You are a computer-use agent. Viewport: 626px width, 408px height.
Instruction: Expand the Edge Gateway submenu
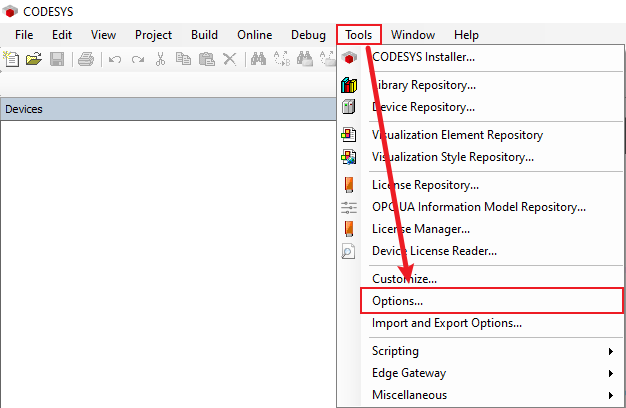click(480, 373)
